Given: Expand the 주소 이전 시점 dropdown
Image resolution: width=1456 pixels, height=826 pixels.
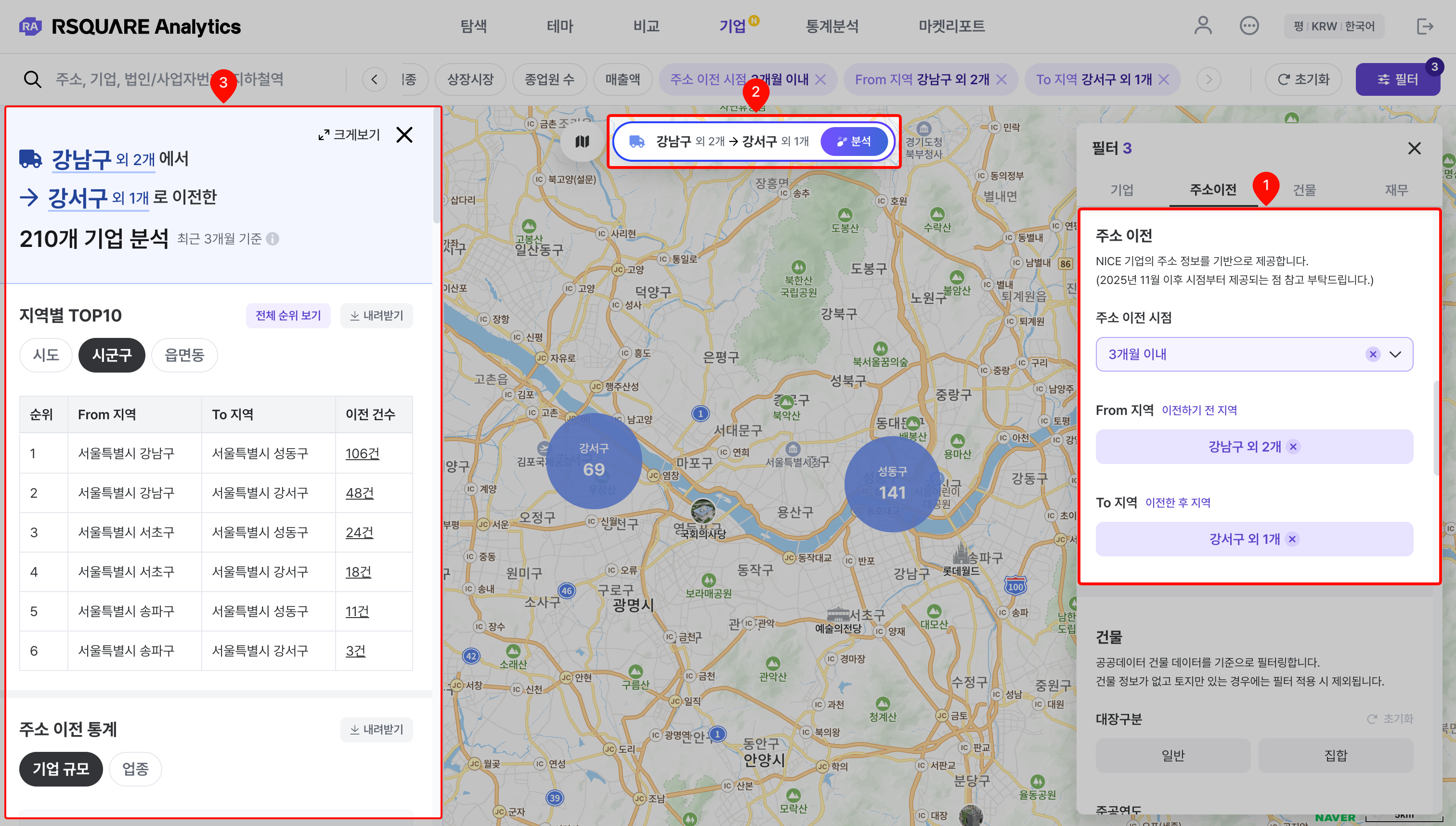Looking at the screenshot, I should 1395,355.
